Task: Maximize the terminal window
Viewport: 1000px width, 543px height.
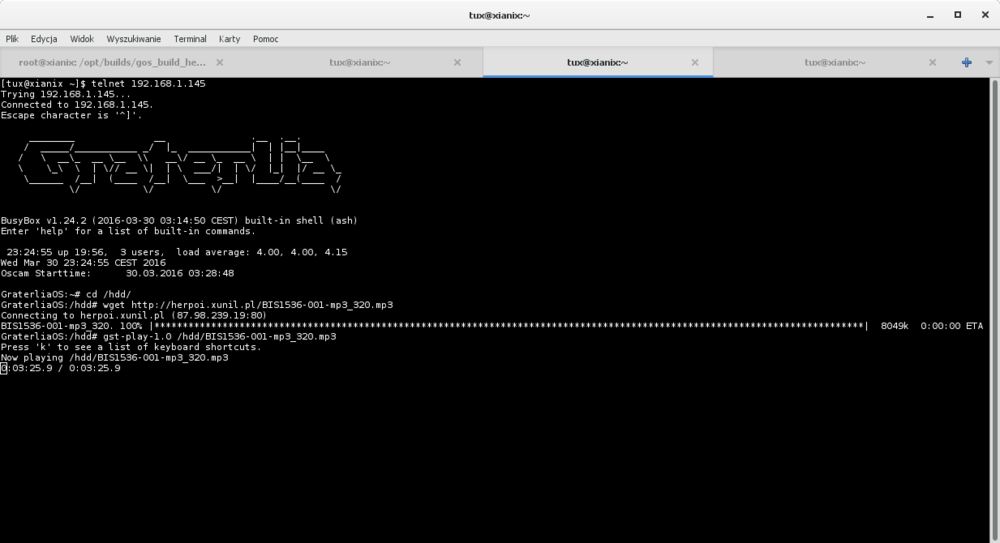Action: pyautogui.click(x=957, y=15)
